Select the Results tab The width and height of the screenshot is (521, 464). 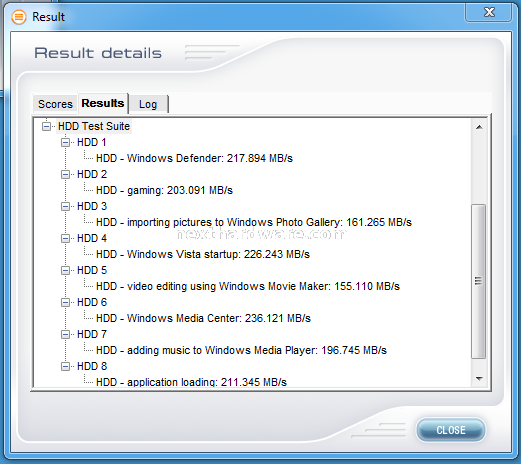click(x=103, y=103)
